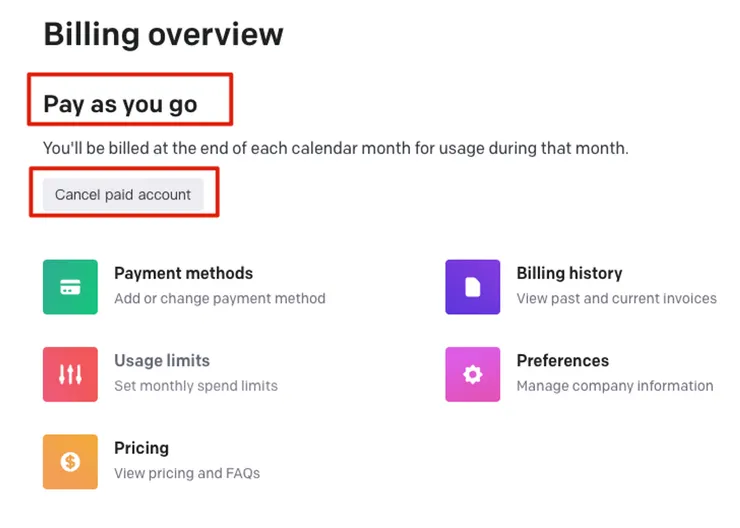740x528 pixels.
Task: Click the orange Pricing dollar icon
Action: click(x=70, y=461)
